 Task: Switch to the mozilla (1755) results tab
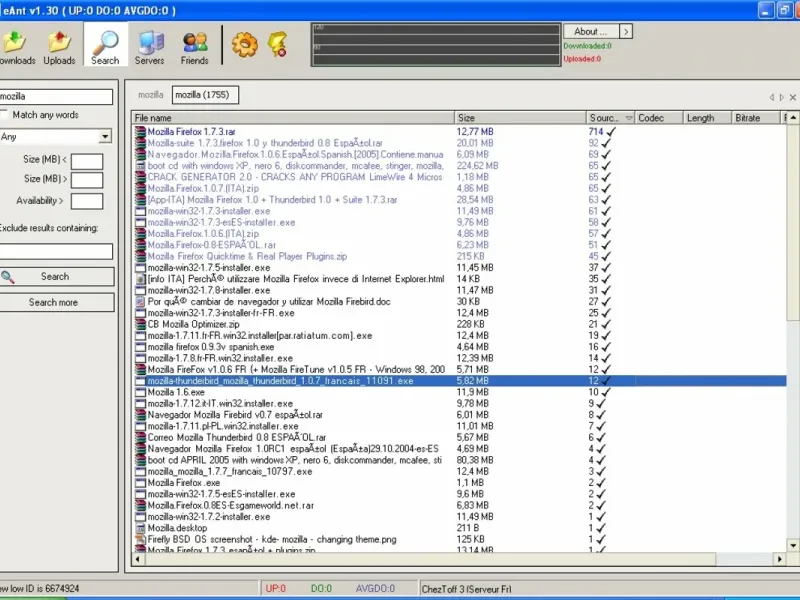click(x=204, y=95)
